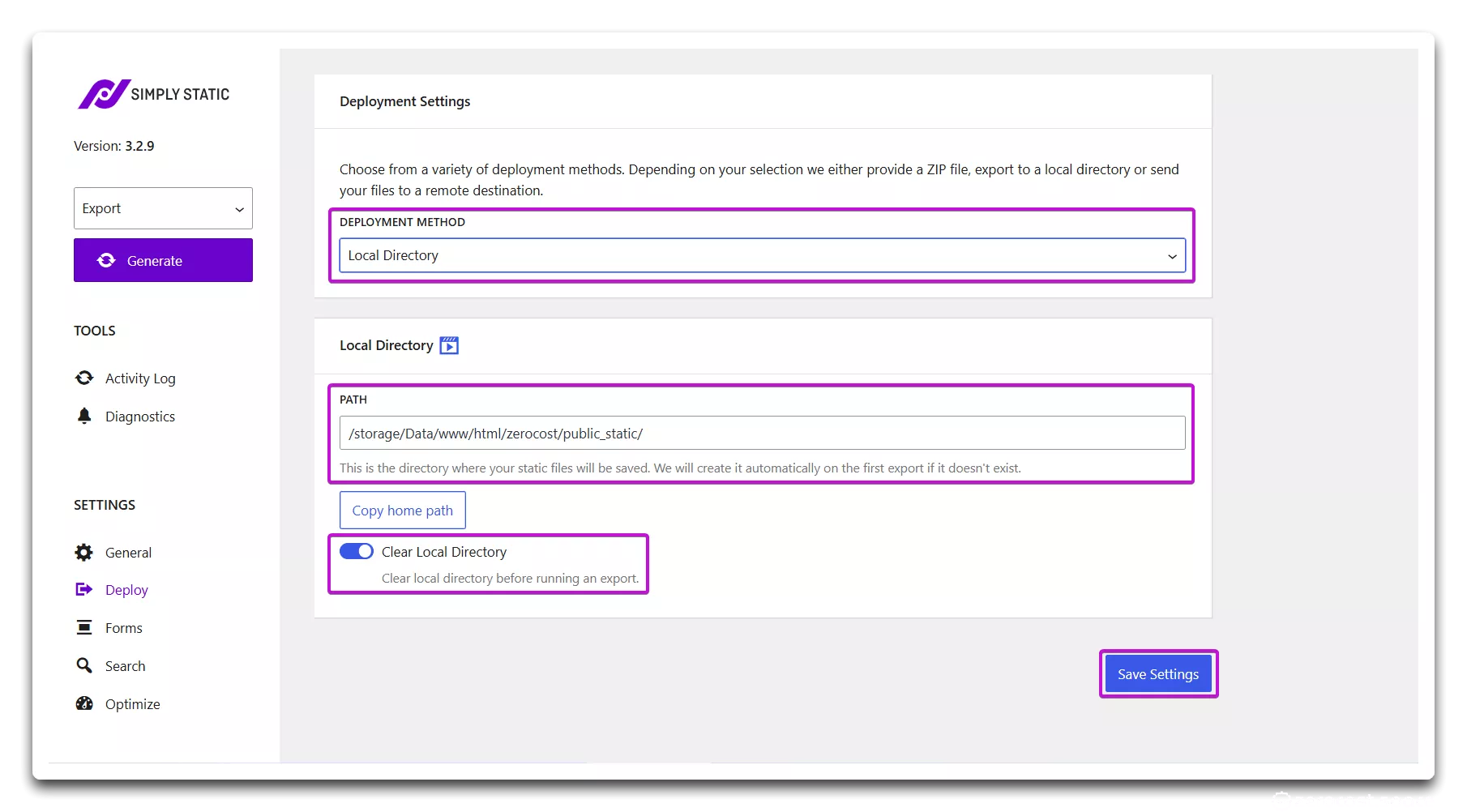Open the Deployment Method dropdown
1467x812 pixels.
pyautogui.click(x=762, y=255)
